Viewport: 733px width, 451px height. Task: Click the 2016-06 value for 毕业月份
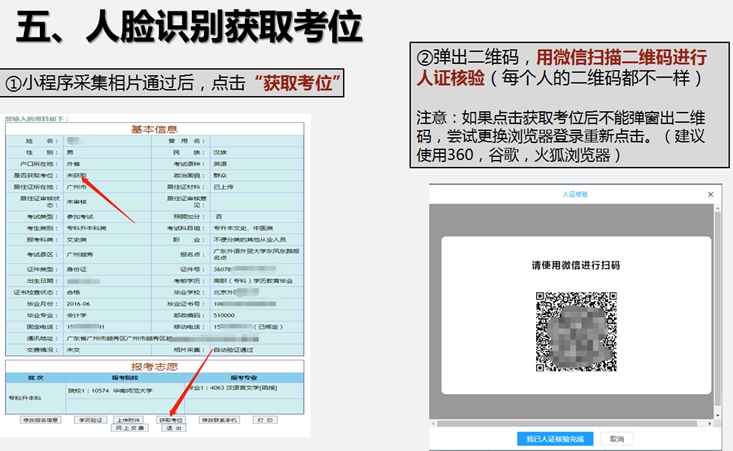click(x=78, y=304)
